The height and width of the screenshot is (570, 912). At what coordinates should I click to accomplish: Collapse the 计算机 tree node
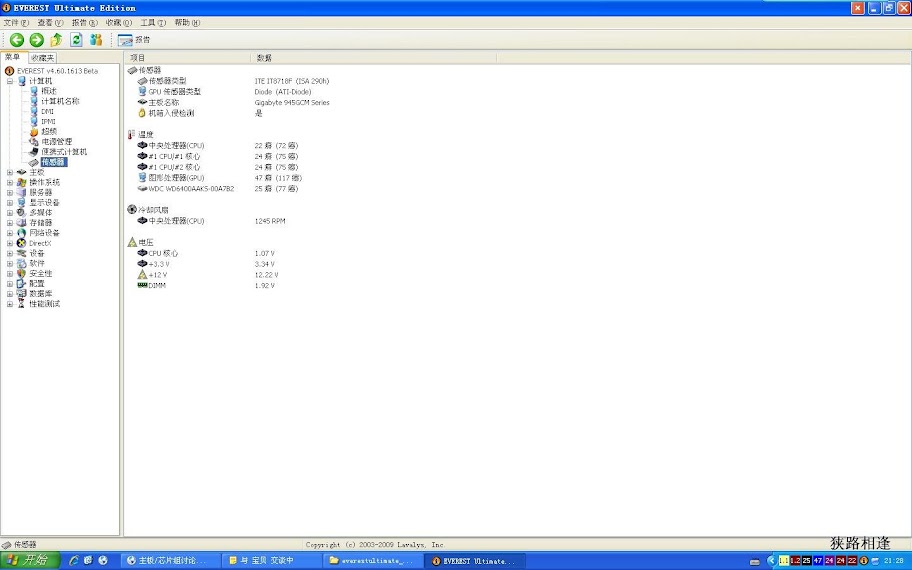point(10,81)
